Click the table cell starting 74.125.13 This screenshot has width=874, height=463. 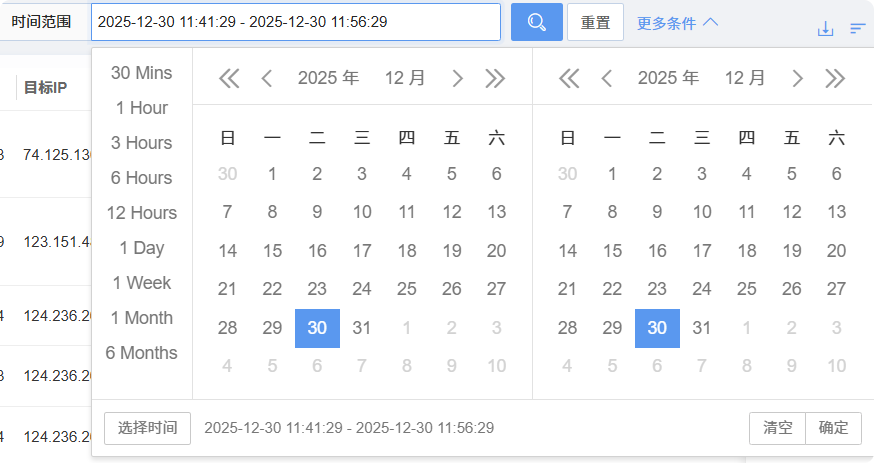click(57, 155)
